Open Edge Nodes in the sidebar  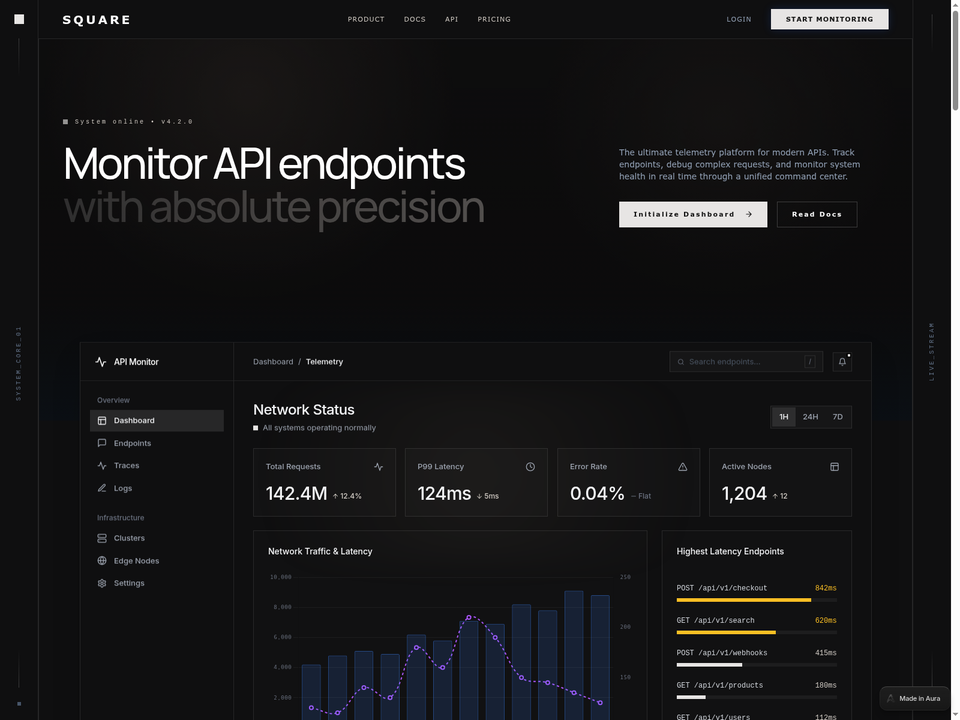157,561
